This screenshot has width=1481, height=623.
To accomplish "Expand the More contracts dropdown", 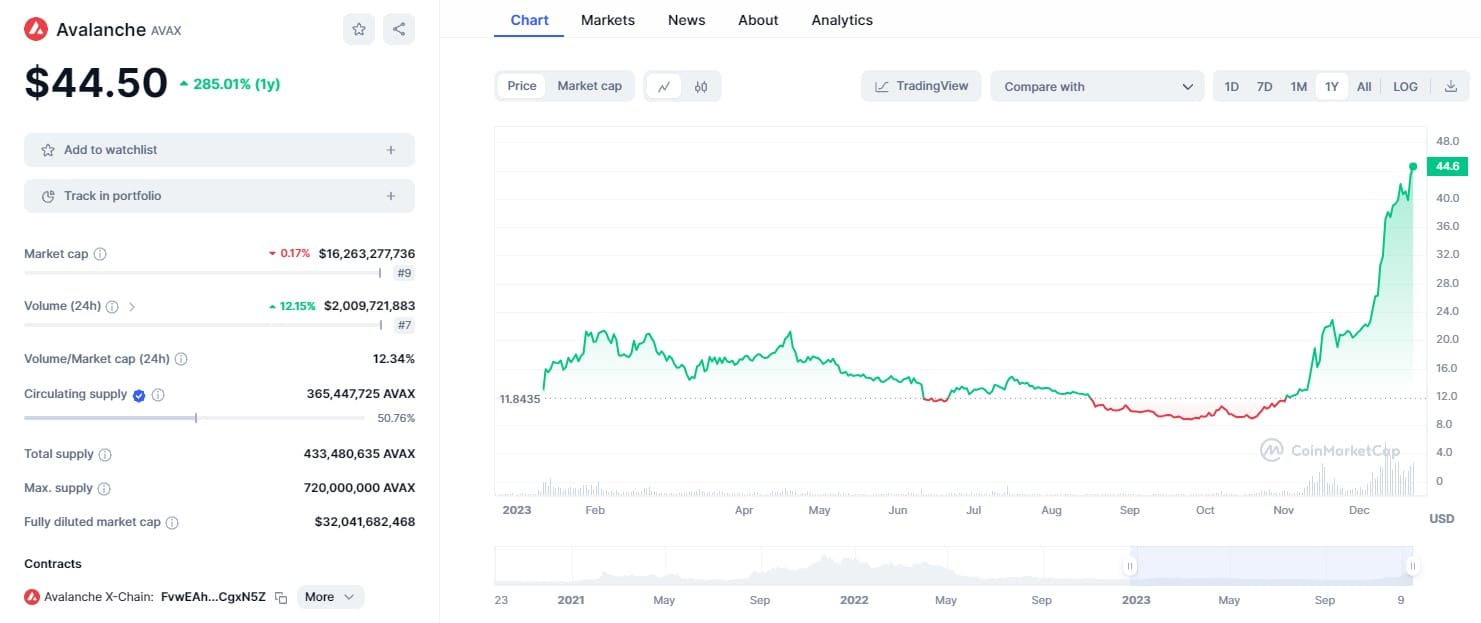I will pyautogui.click(x=329, y=597).
